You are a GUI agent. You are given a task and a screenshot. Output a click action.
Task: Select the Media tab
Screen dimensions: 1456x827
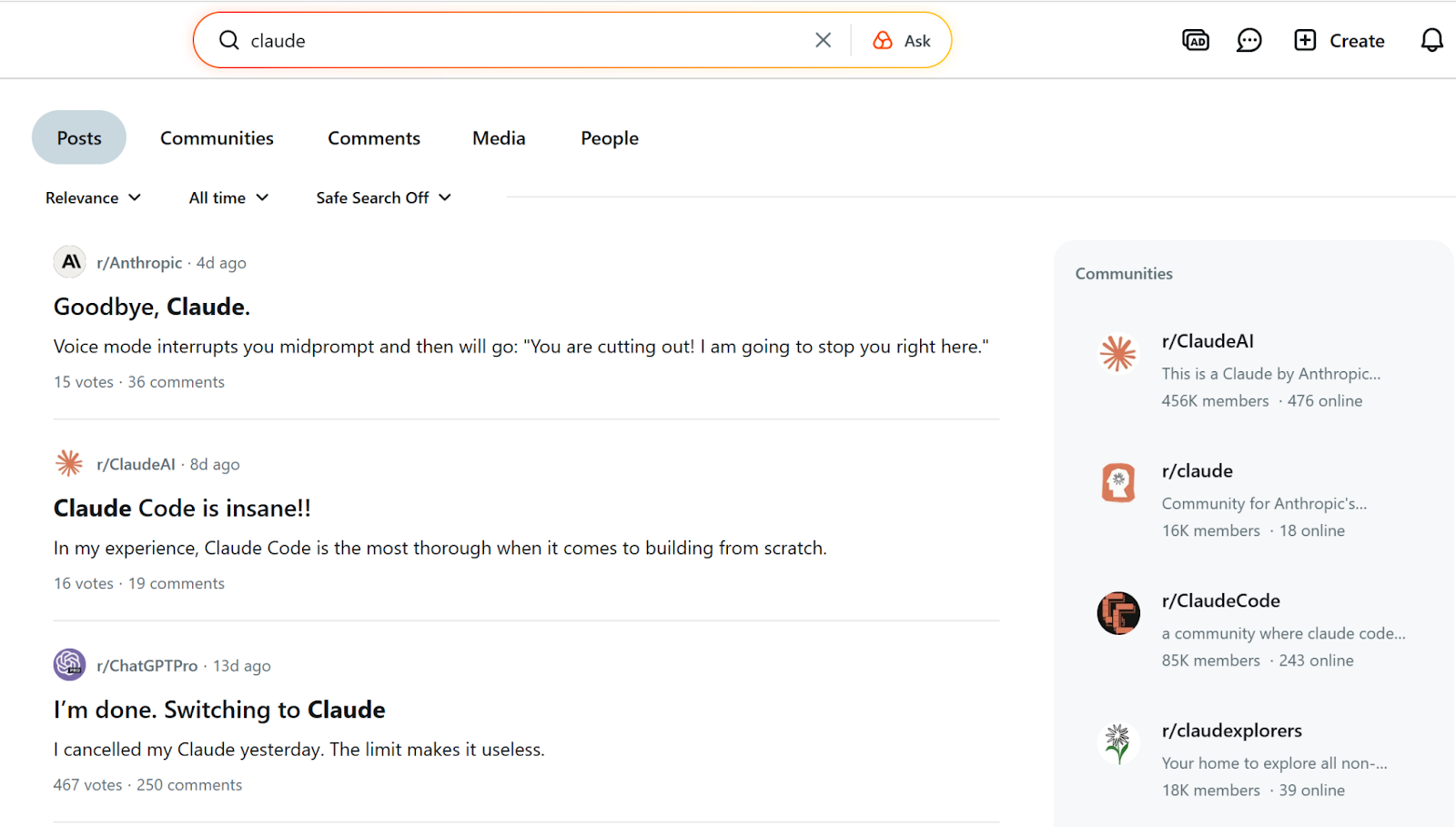coord(499,138)
